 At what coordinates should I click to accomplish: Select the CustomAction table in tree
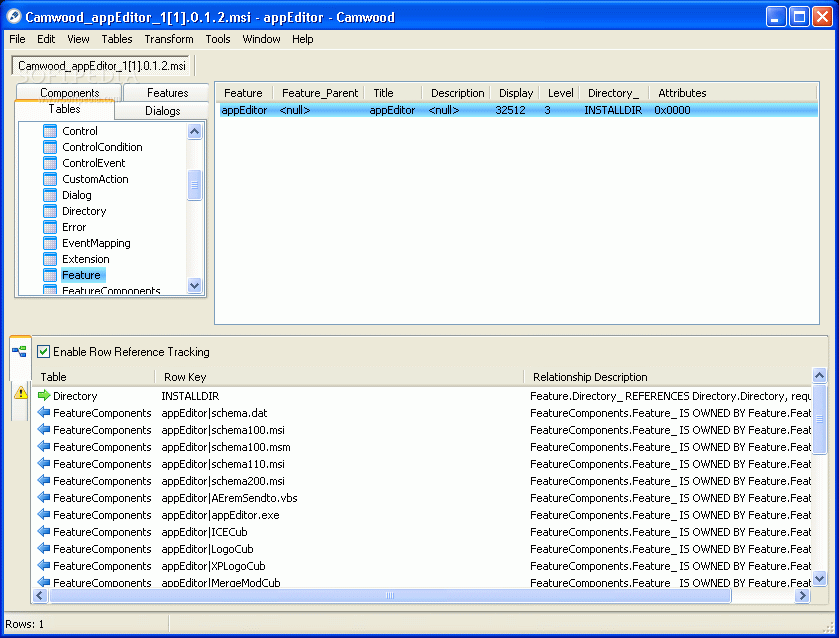pyautogui.click(x=95, y=179)
